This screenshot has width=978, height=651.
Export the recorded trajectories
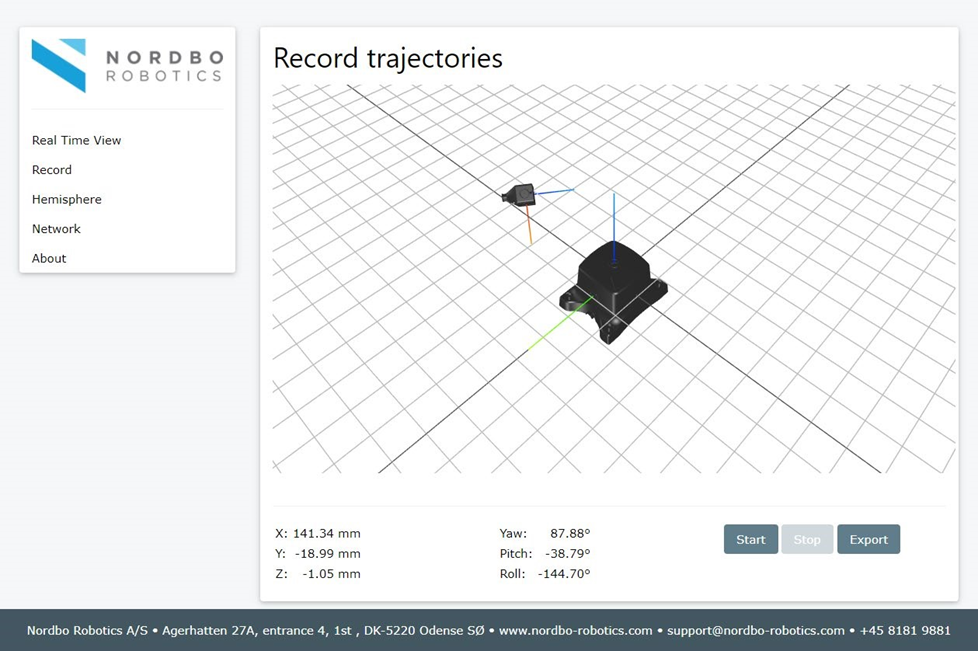[x=868, y=539]
